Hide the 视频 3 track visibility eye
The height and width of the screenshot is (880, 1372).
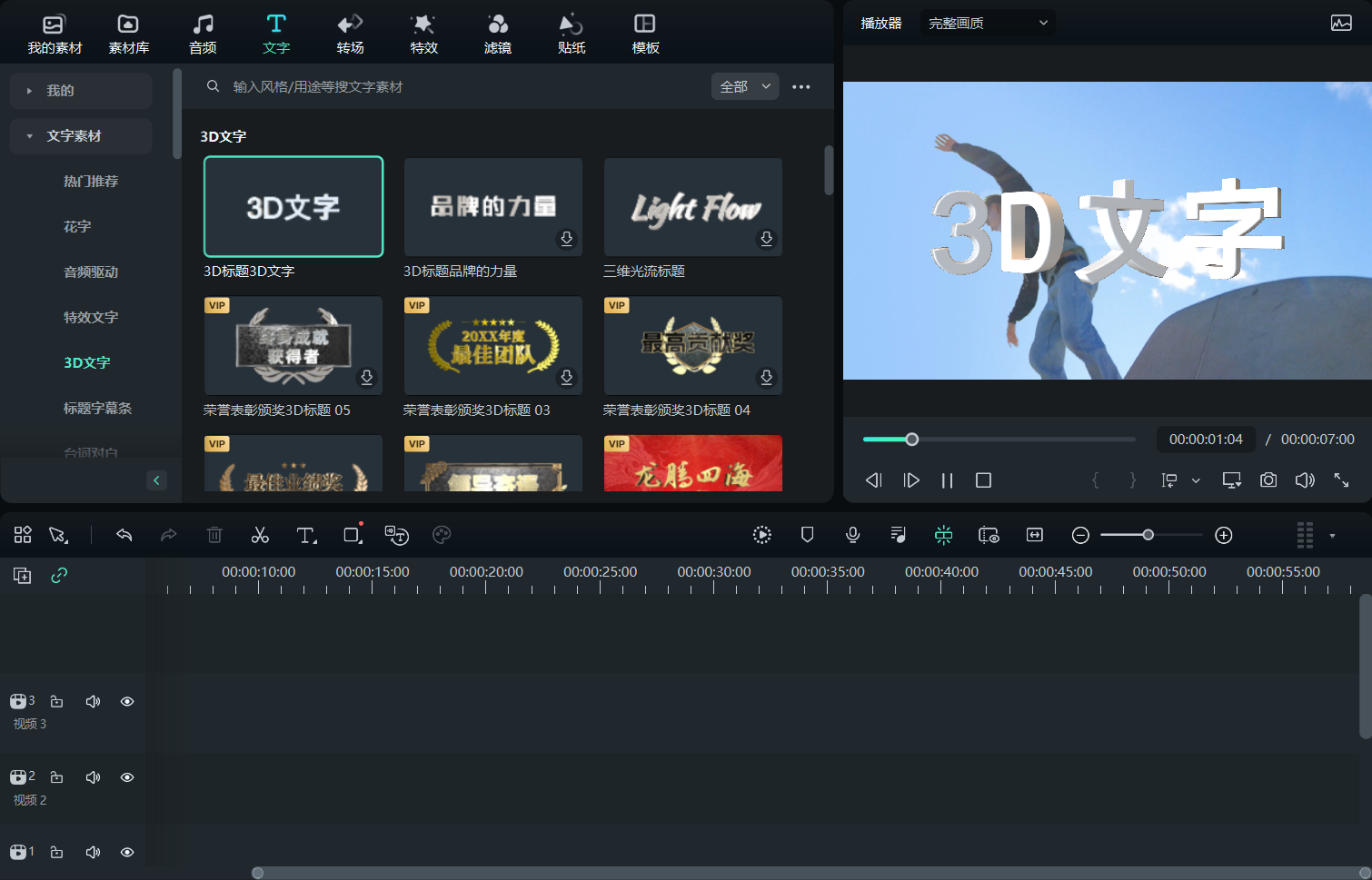point(126,701)
